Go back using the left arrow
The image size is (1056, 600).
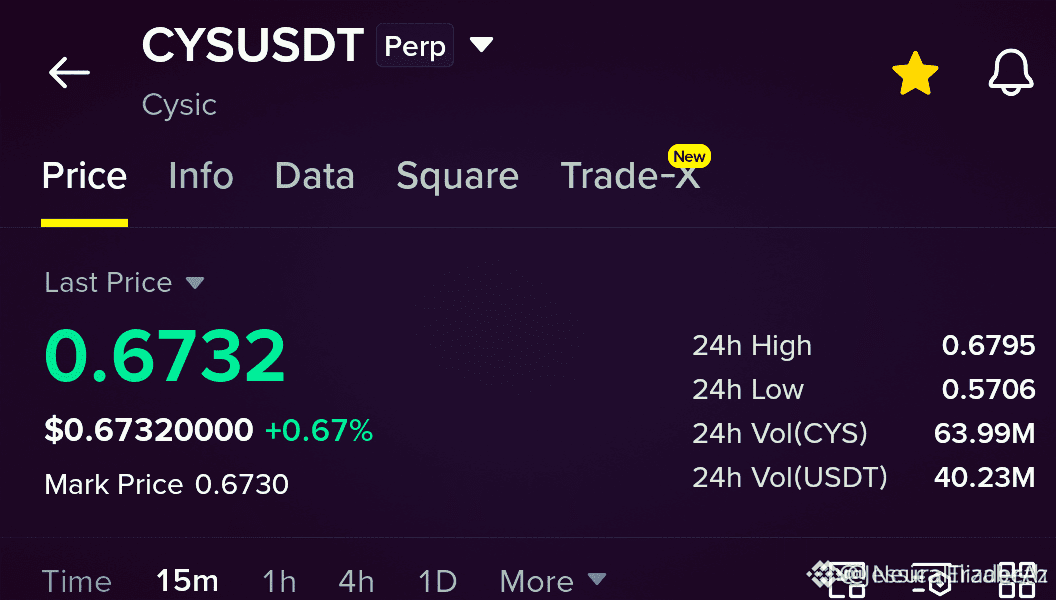(x=69, y=72)
